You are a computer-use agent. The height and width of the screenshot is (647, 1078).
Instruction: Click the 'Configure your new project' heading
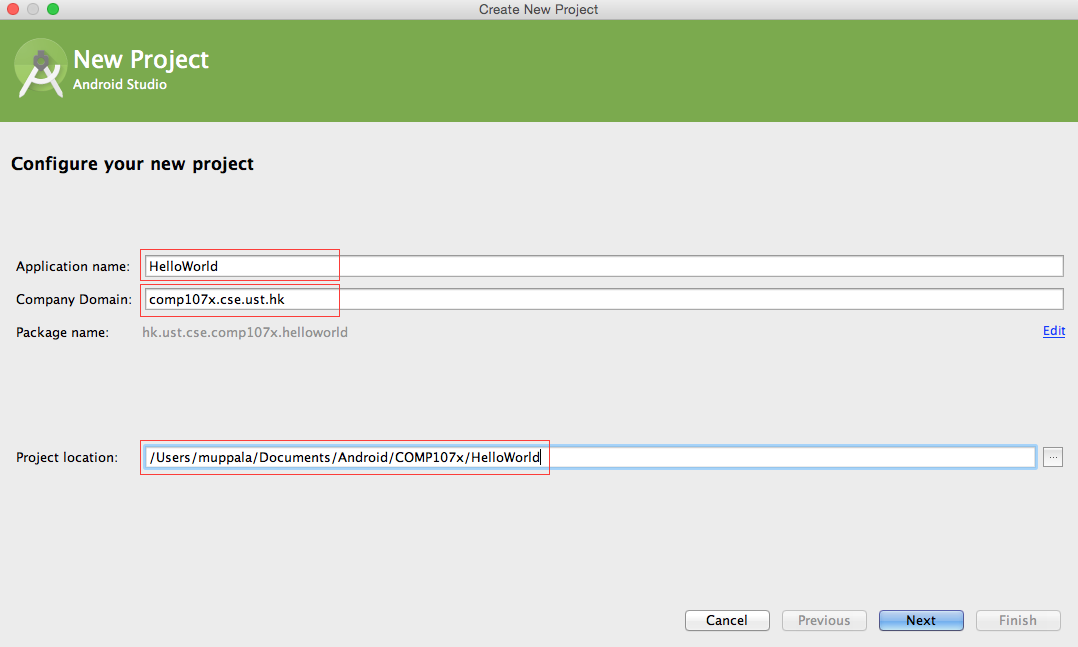point(133,164)
